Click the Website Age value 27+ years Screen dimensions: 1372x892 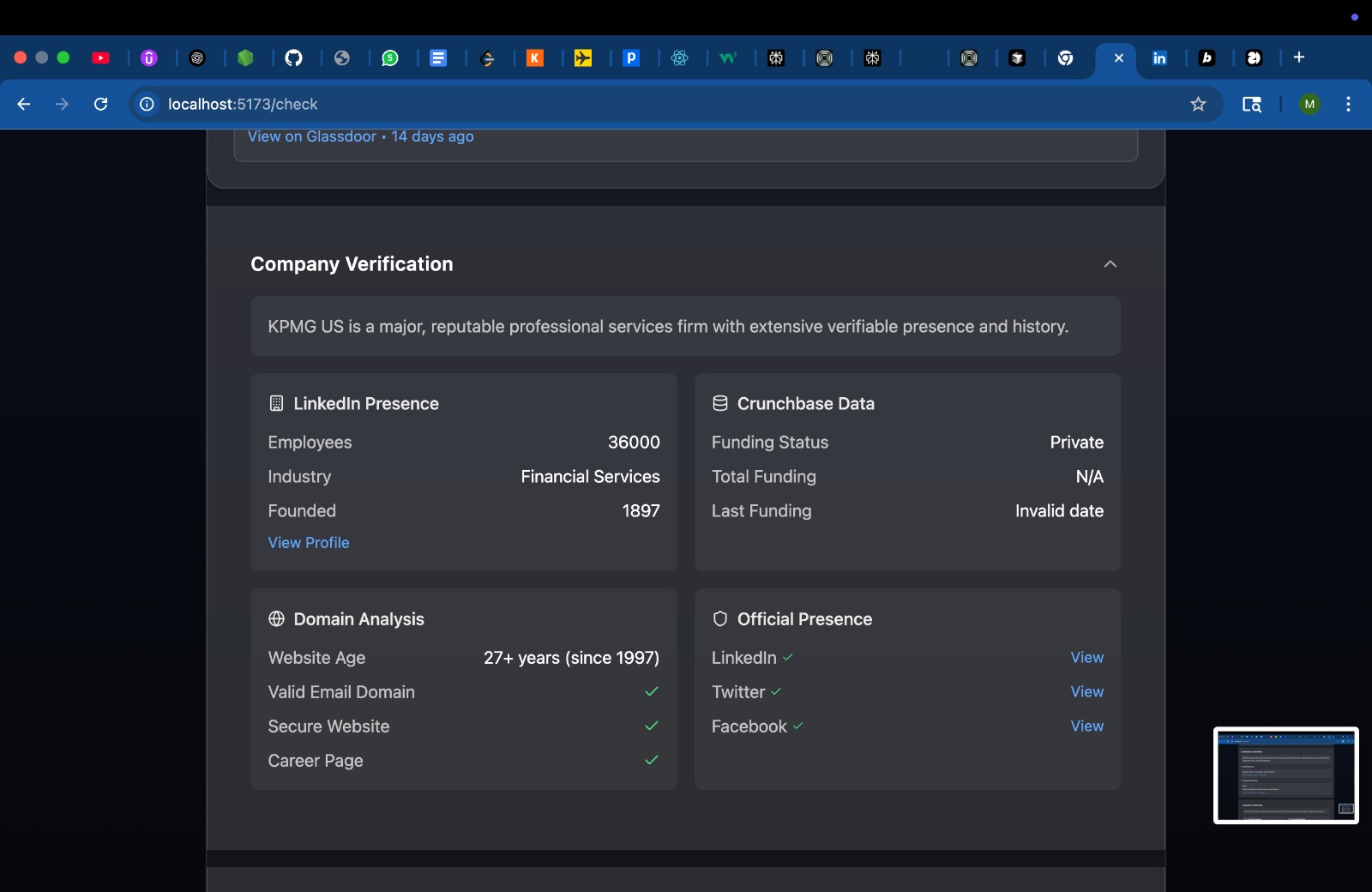(571, 658)
